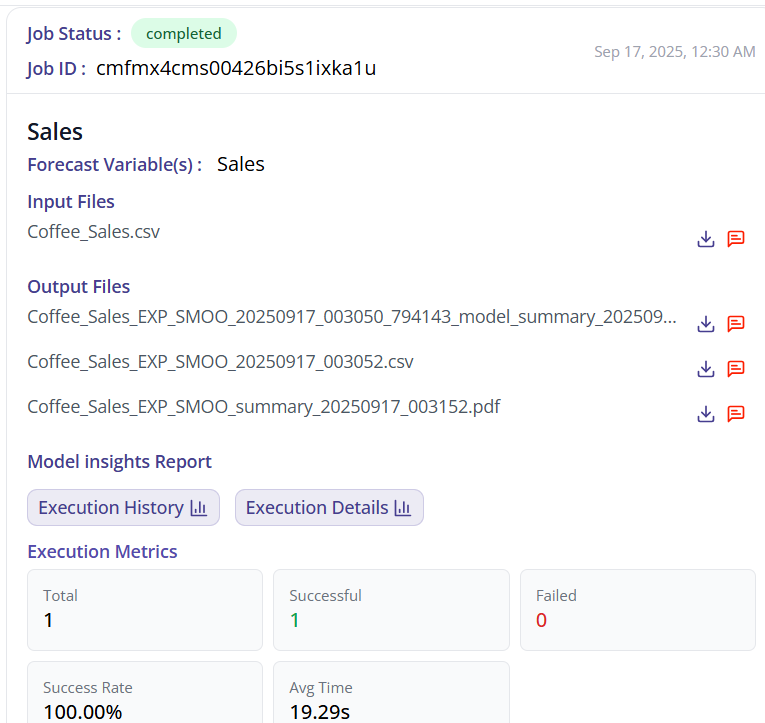
Task: Click the Total executions metric card
Action: point(145,610)
